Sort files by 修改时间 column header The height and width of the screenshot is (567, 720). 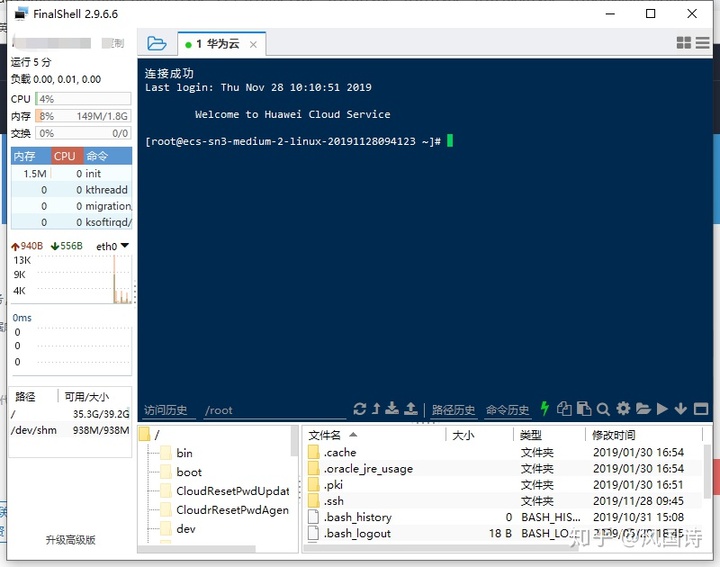coord(644,435)
